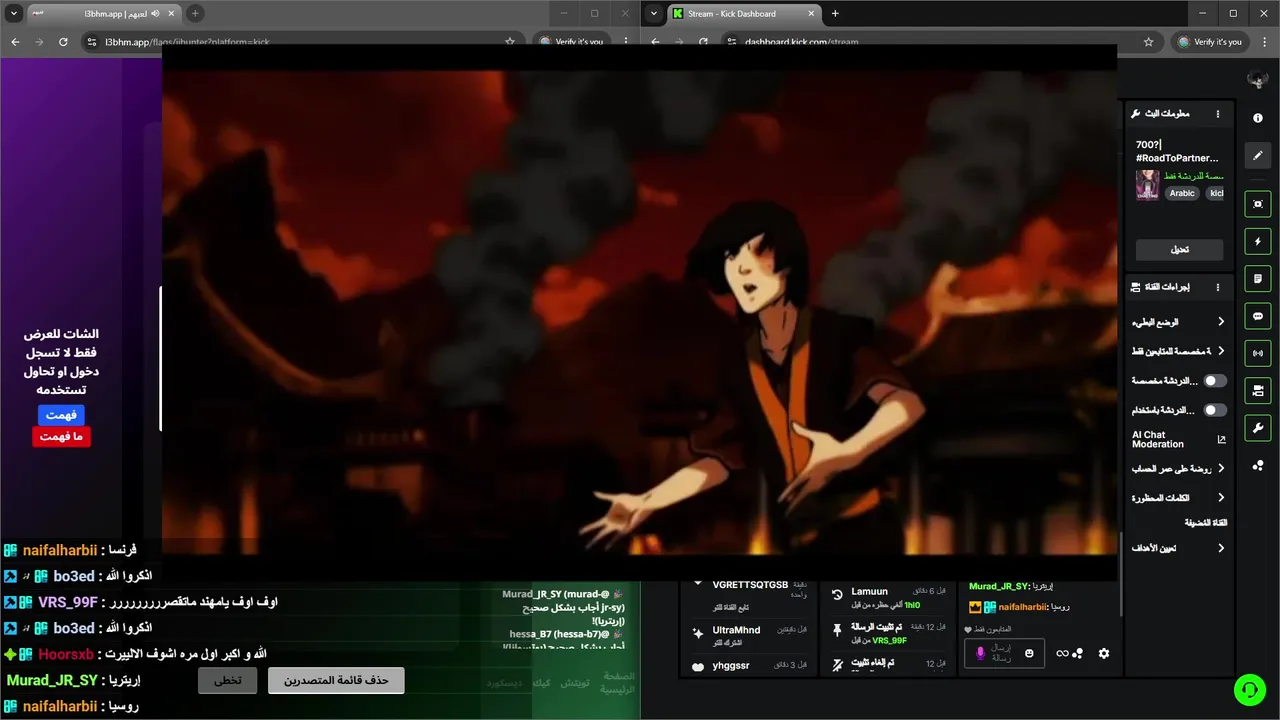Switch to the Stream - Kick Dashboard tab
1280x720 pixels.
[x=745, y=13]
